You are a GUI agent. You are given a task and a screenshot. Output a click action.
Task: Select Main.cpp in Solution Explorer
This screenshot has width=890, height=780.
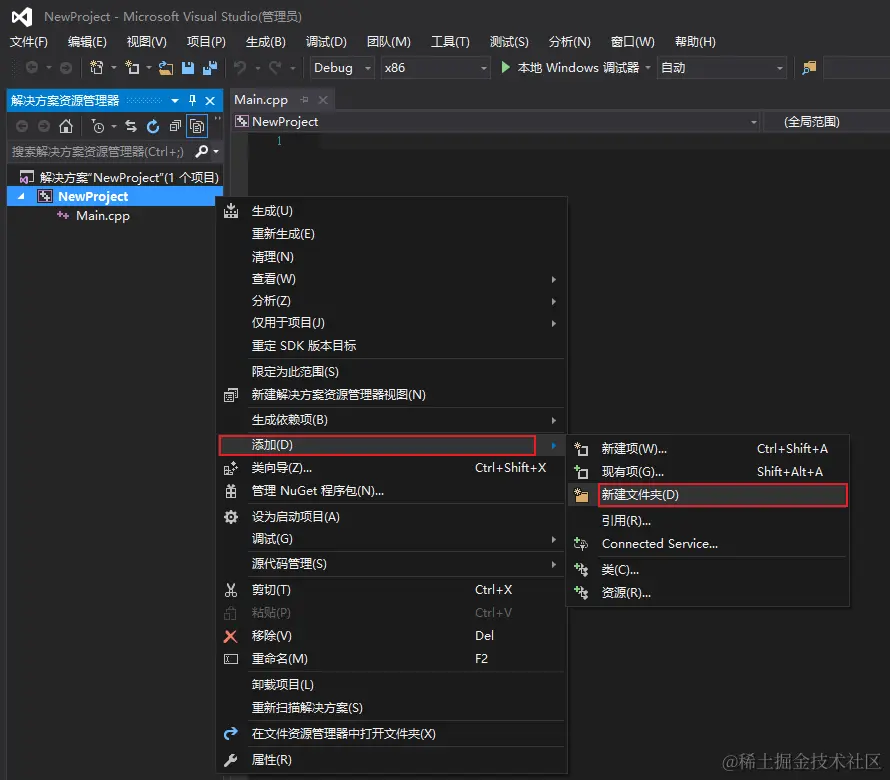103,216
